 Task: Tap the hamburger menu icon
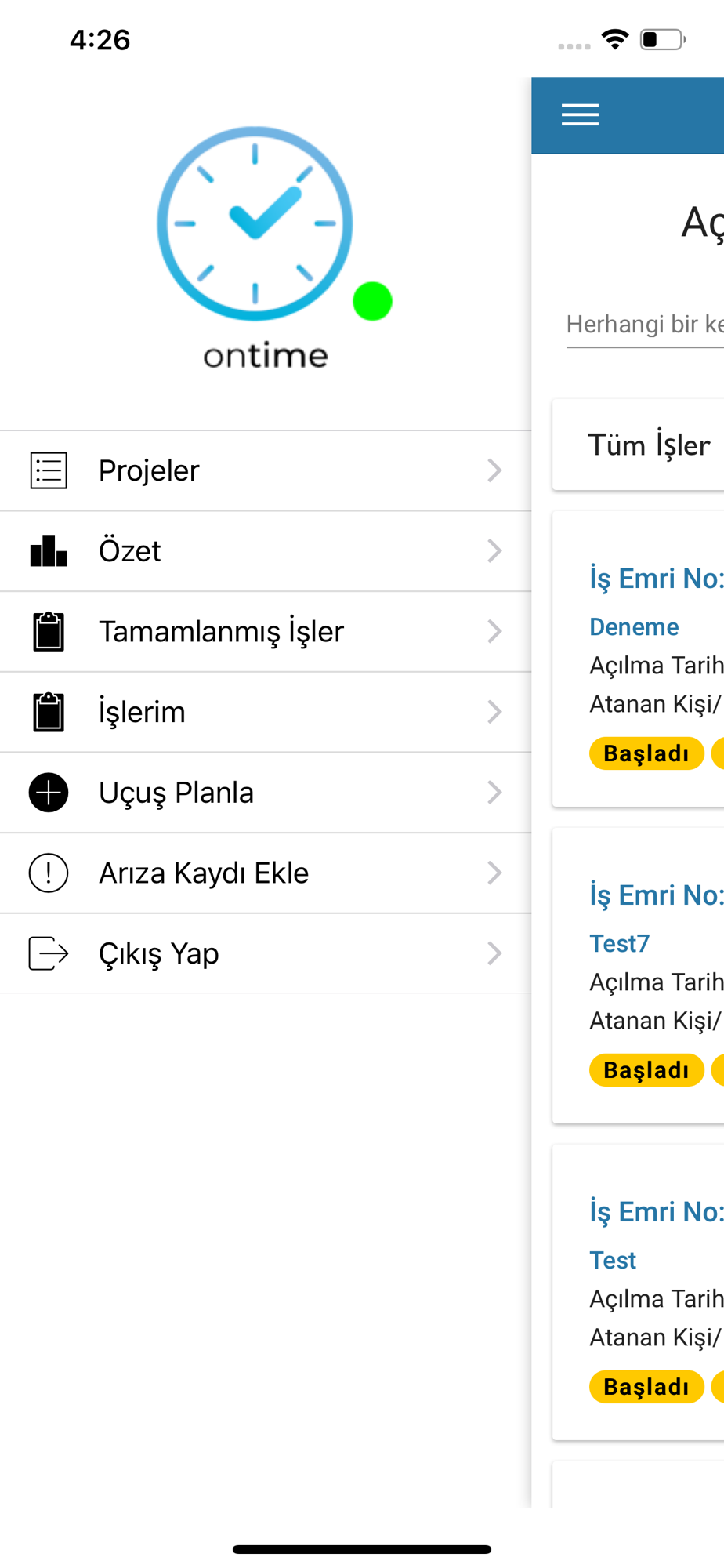(580, 115)
